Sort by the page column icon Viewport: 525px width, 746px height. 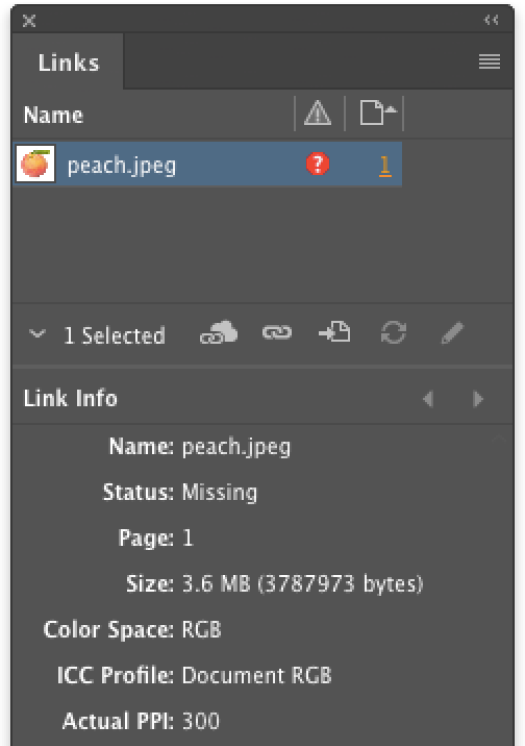[x=377, y=113]
